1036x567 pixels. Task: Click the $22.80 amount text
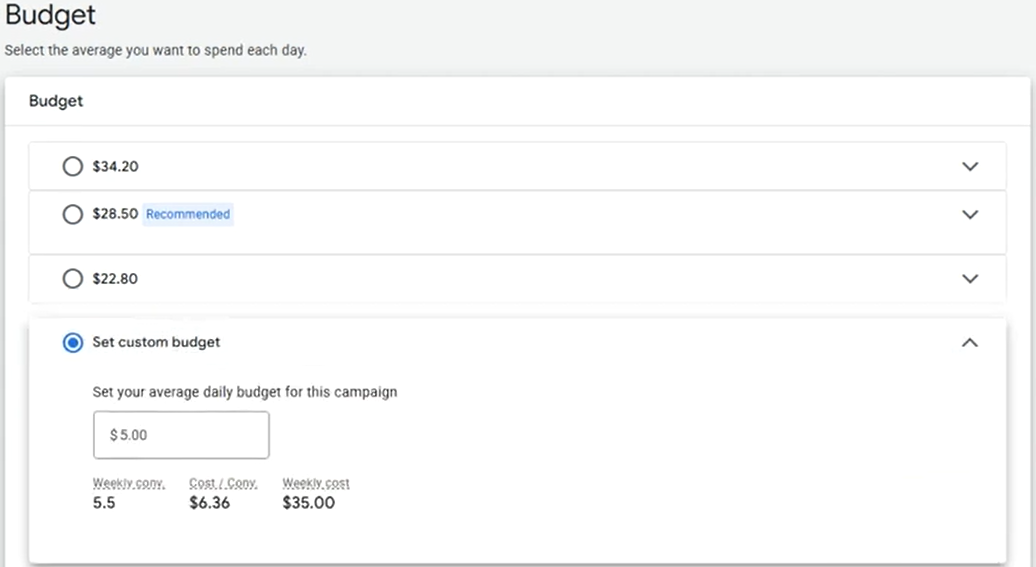pyautogui.click(x=115, y=279)
